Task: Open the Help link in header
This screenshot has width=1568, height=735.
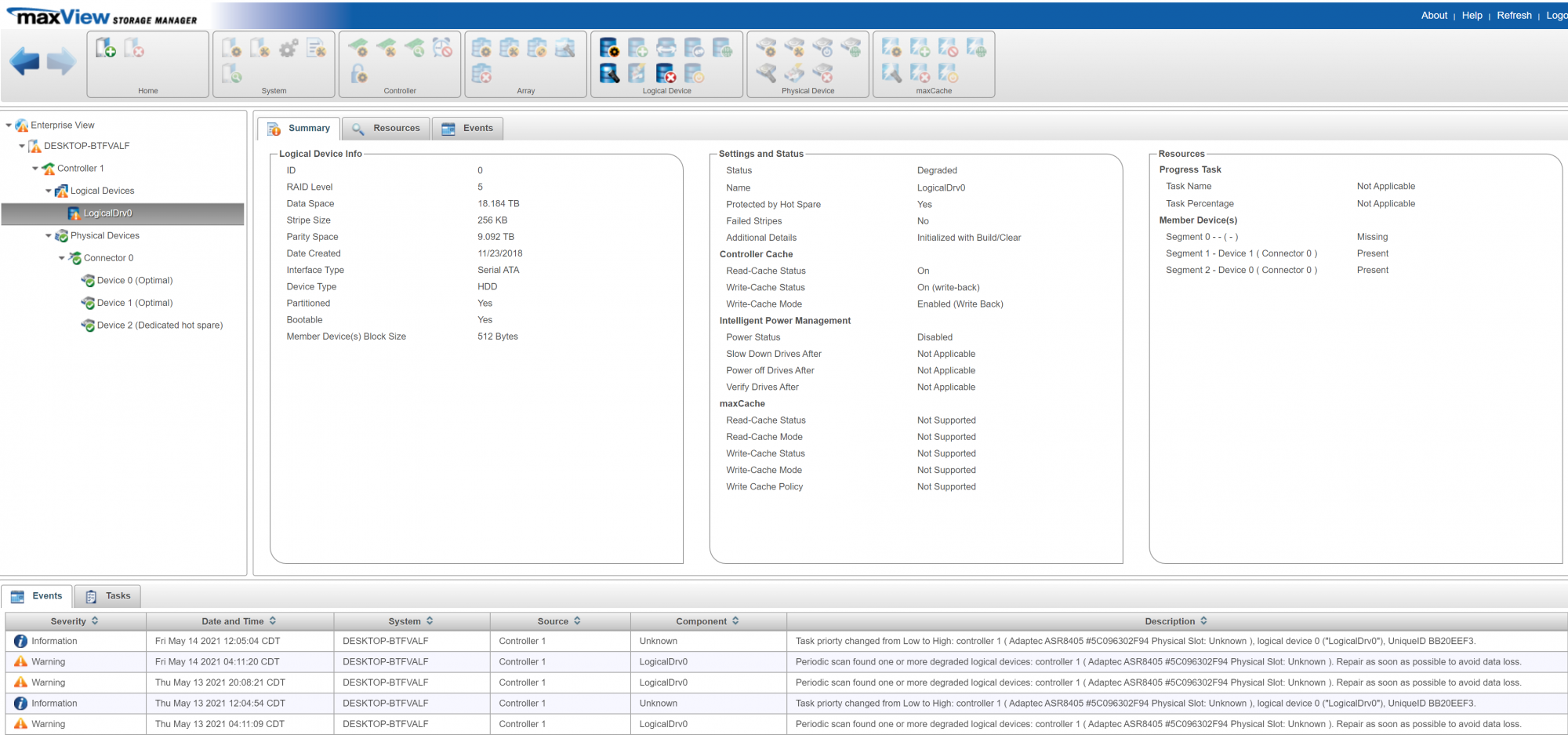Action: [x=1472, y=16]
